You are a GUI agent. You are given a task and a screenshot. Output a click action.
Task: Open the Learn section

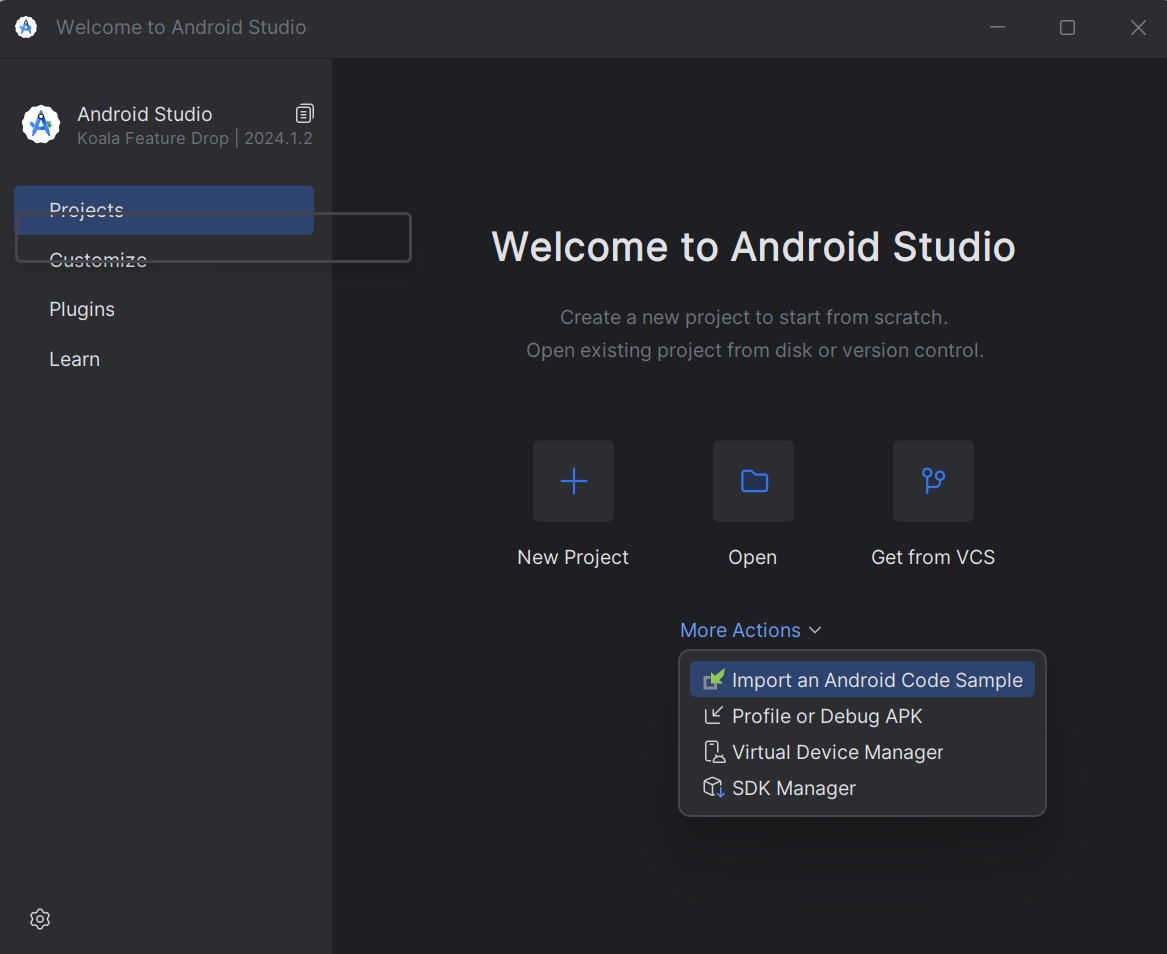point(74,358)
